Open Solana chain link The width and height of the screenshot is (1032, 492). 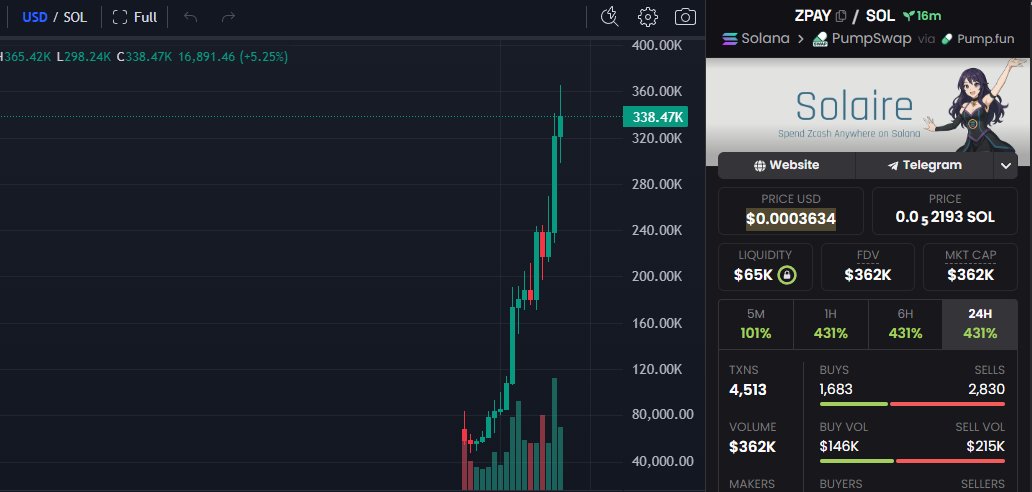pyautogui.click(x=756, y=39)
